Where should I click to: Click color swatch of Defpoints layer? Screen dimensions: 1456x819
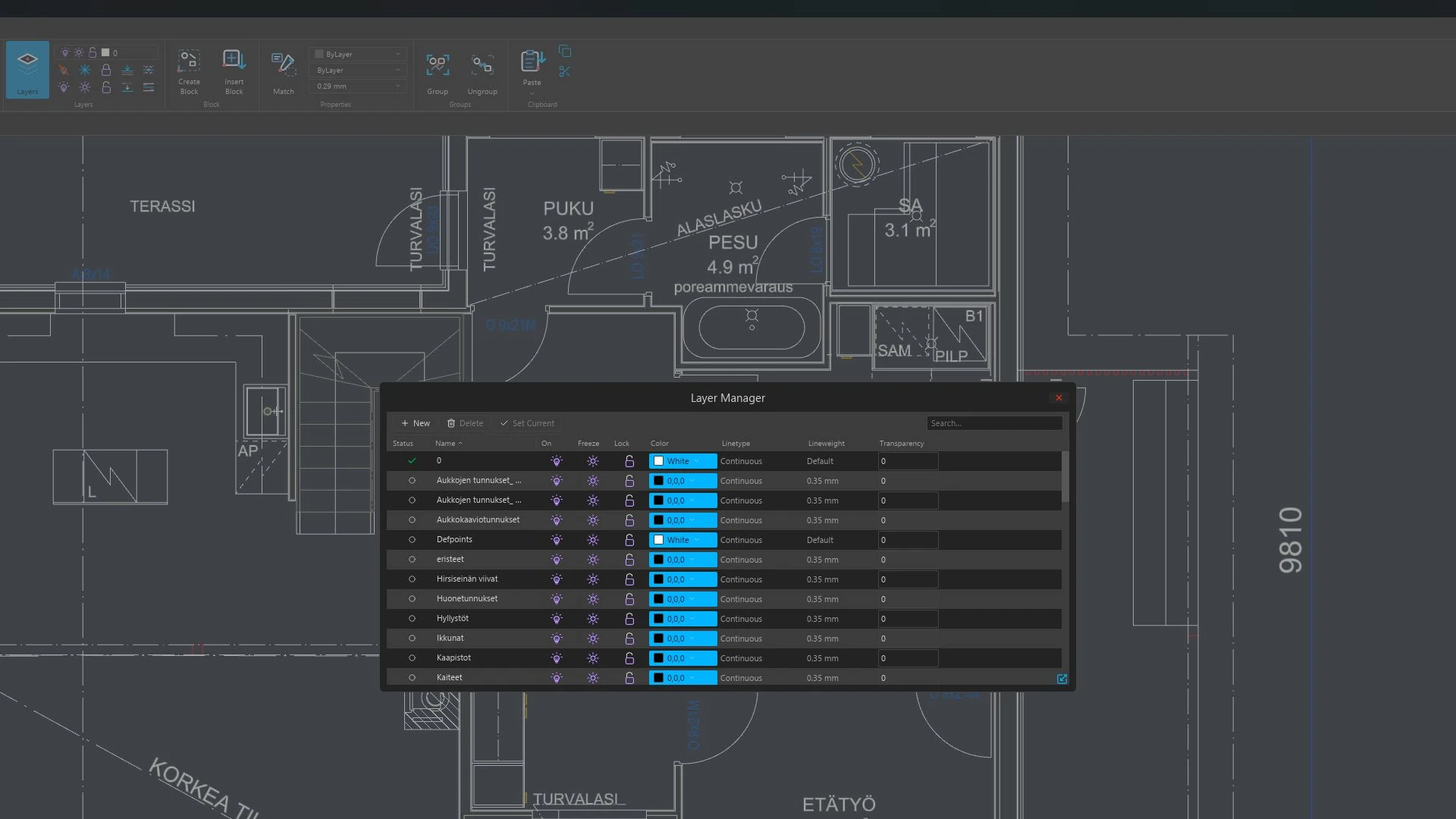click(658, 540)
